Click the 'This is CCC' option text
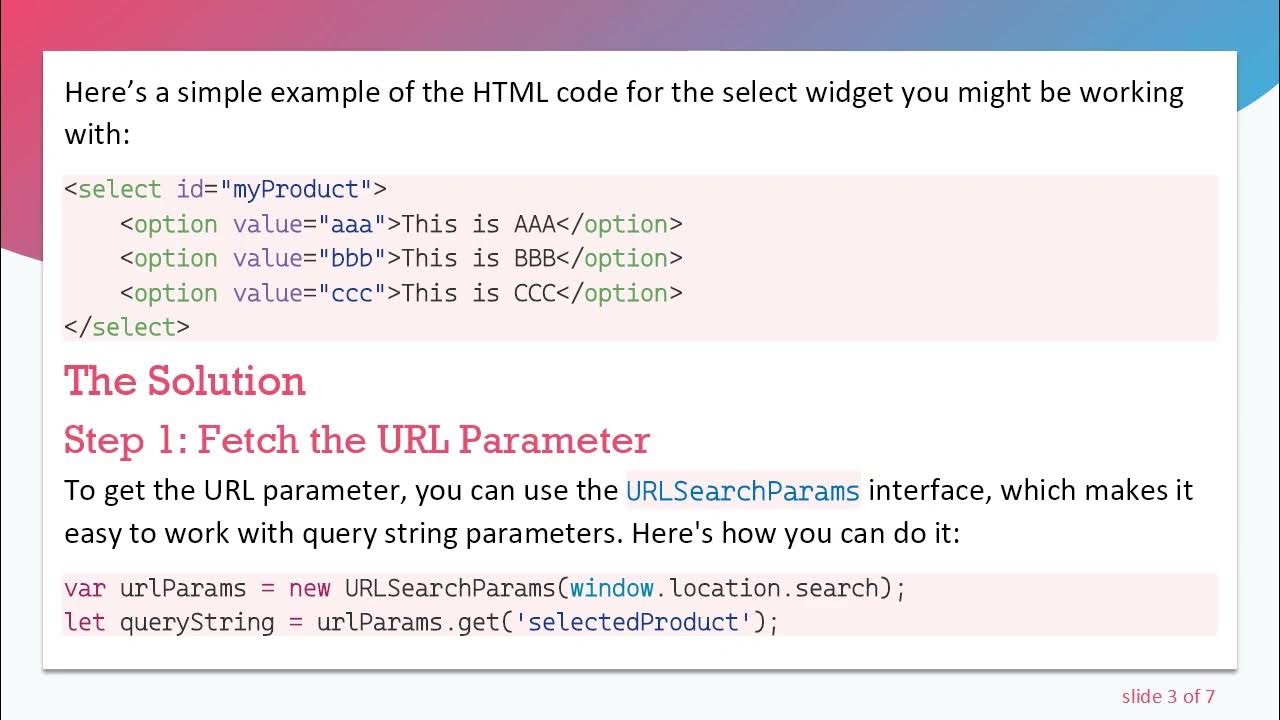Image resolution: width=1280 pixels, height=720 pixels. [478, 293]
